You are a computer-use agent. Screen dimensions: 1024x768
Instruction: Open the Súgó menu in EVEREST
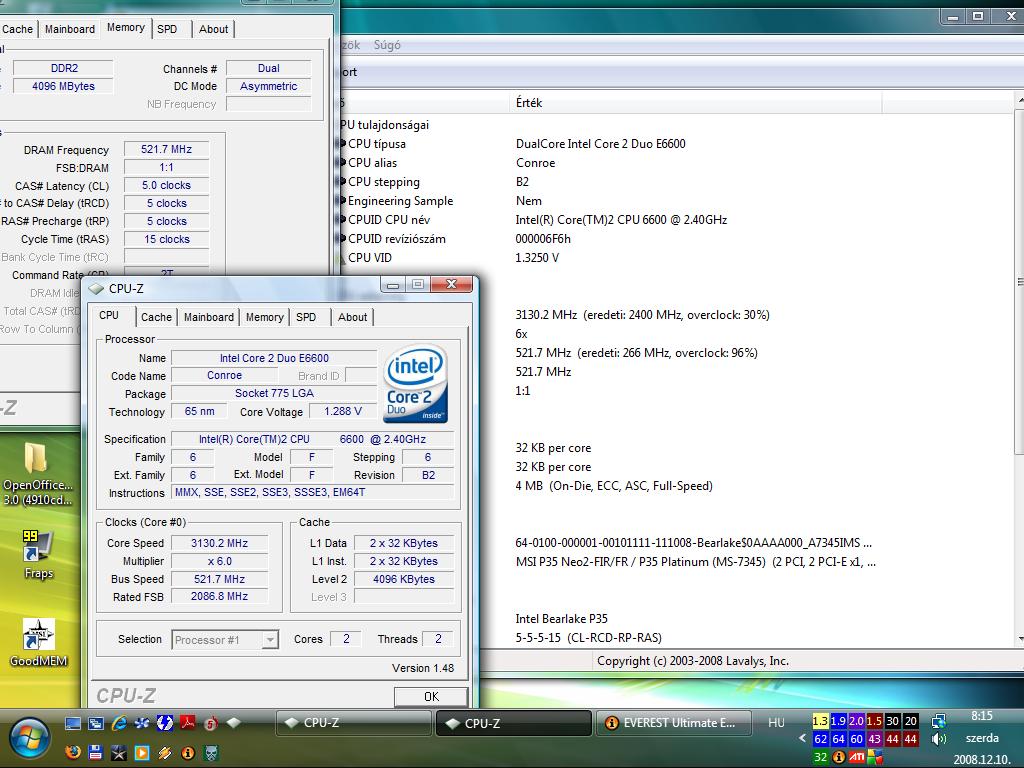pos(387,45)
